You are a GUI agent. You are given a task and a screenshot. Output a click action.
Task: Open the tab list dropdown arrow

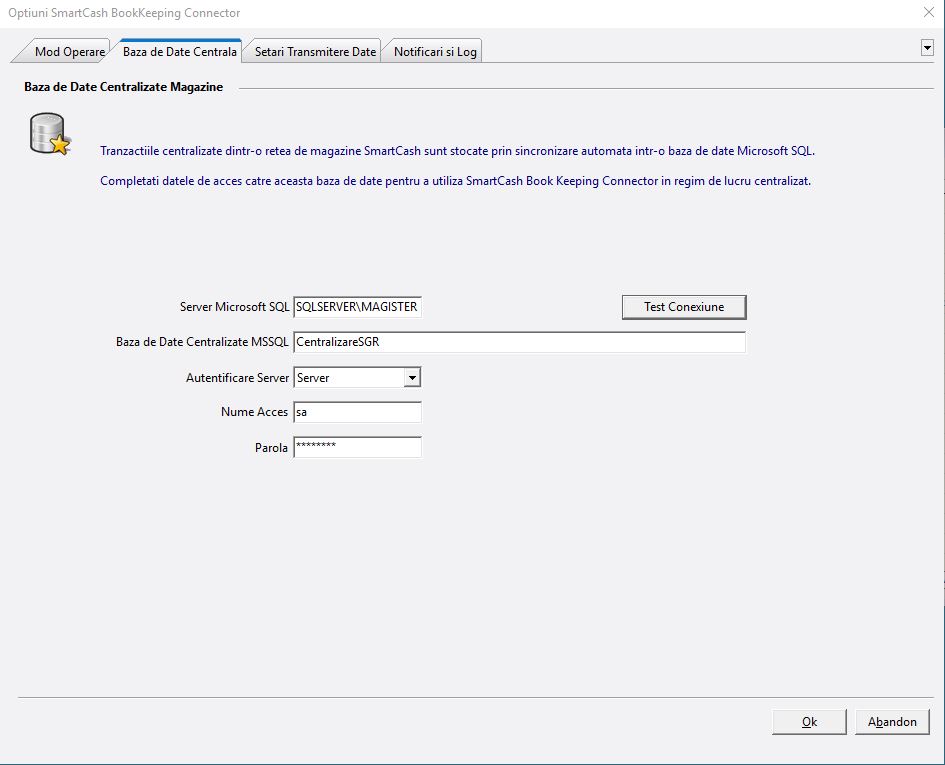click(x=927, y=48)
